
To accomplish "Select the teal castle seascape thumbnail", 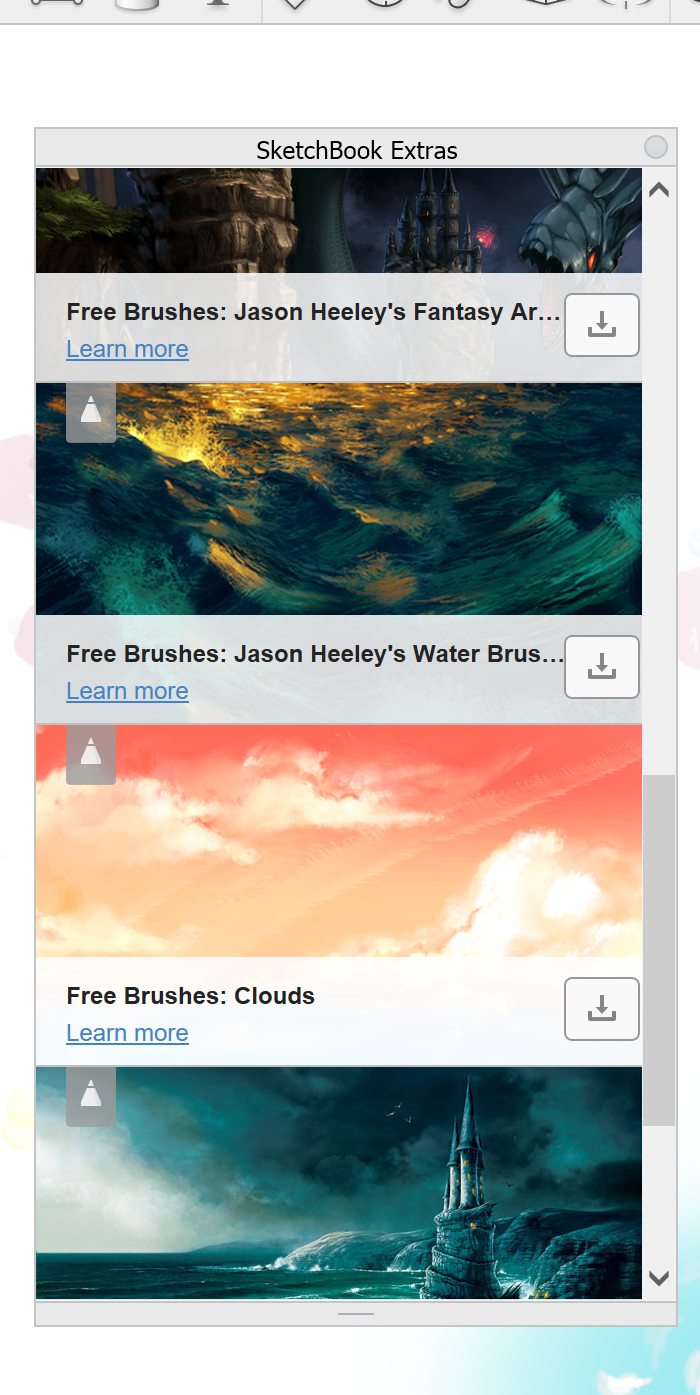I will click(x=339, y=1183).
